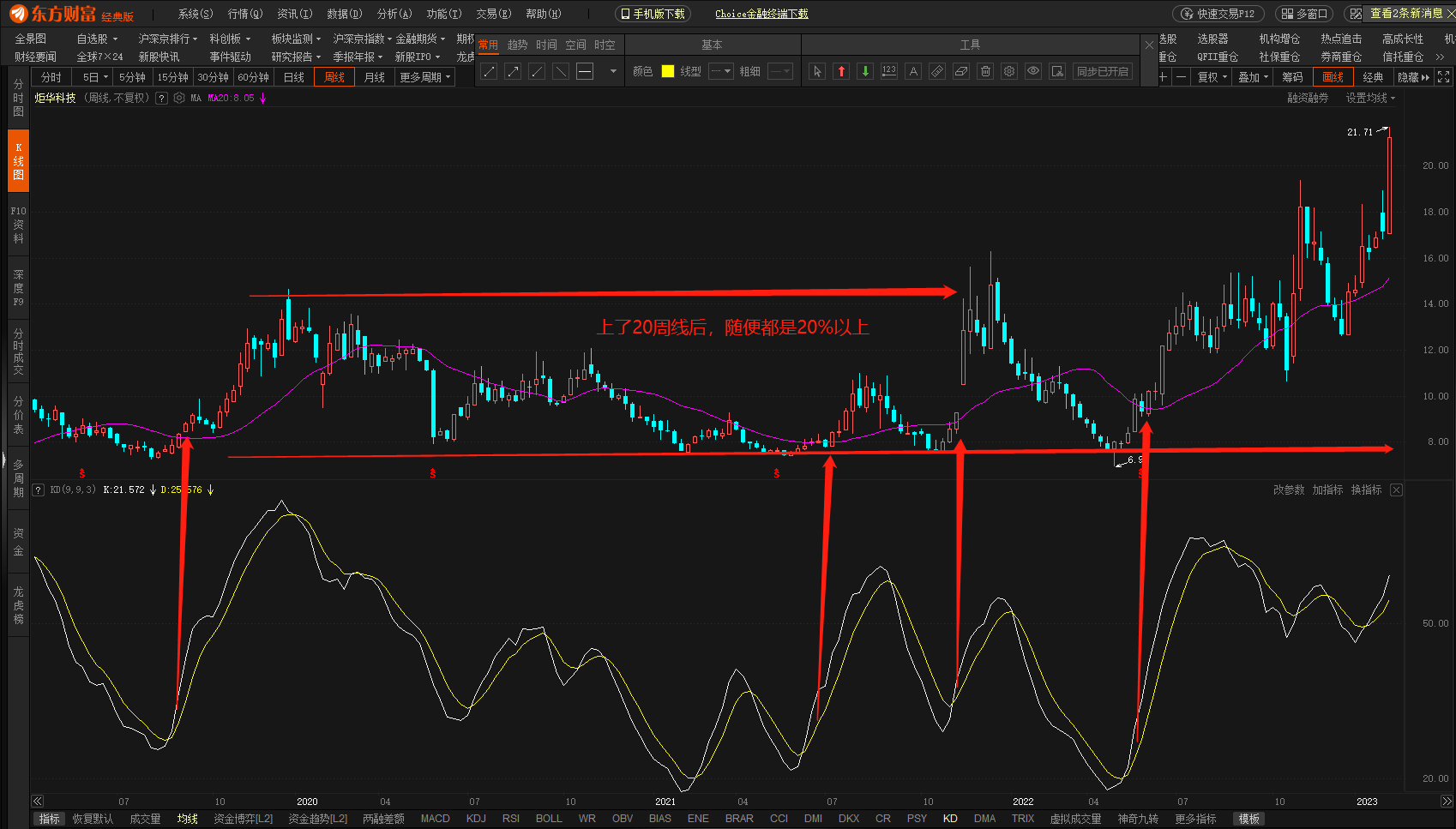Click 手机版下载 button
Image resolution: width=1456 pixels, height=829 pixels.
coord(653,14)
